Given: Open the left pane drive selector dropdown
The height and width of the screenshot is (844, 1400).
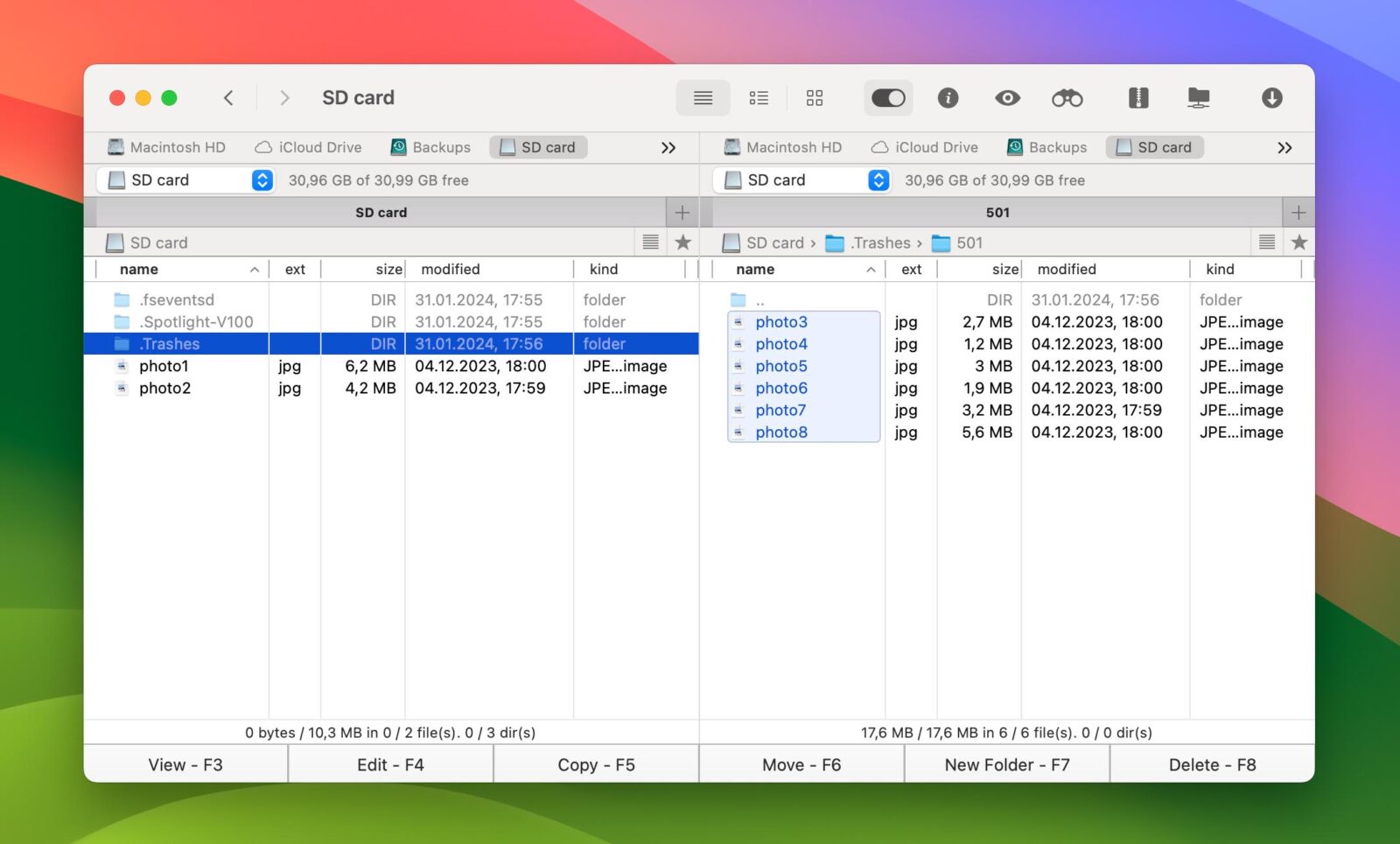Looking at the screenshot, I should coord(261,180).
